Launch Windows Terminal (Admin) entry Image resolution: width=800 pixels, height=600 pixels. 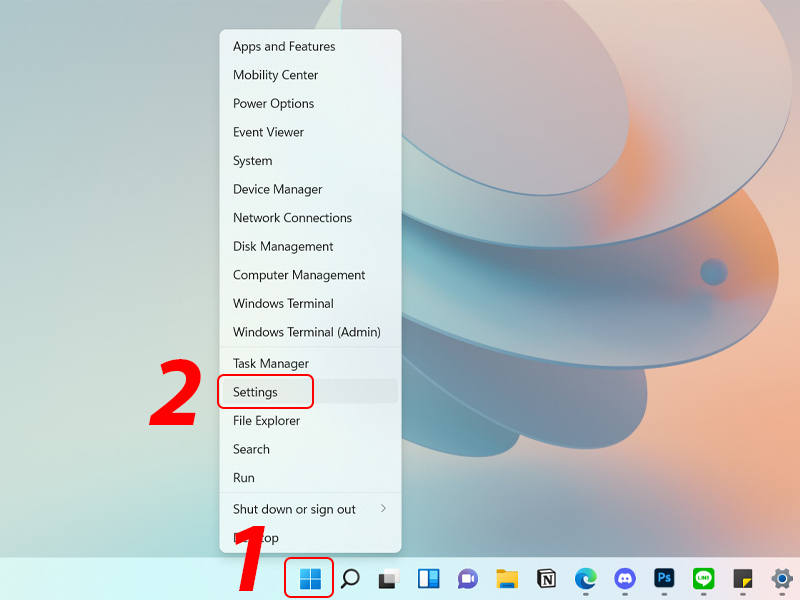(310, 332)
